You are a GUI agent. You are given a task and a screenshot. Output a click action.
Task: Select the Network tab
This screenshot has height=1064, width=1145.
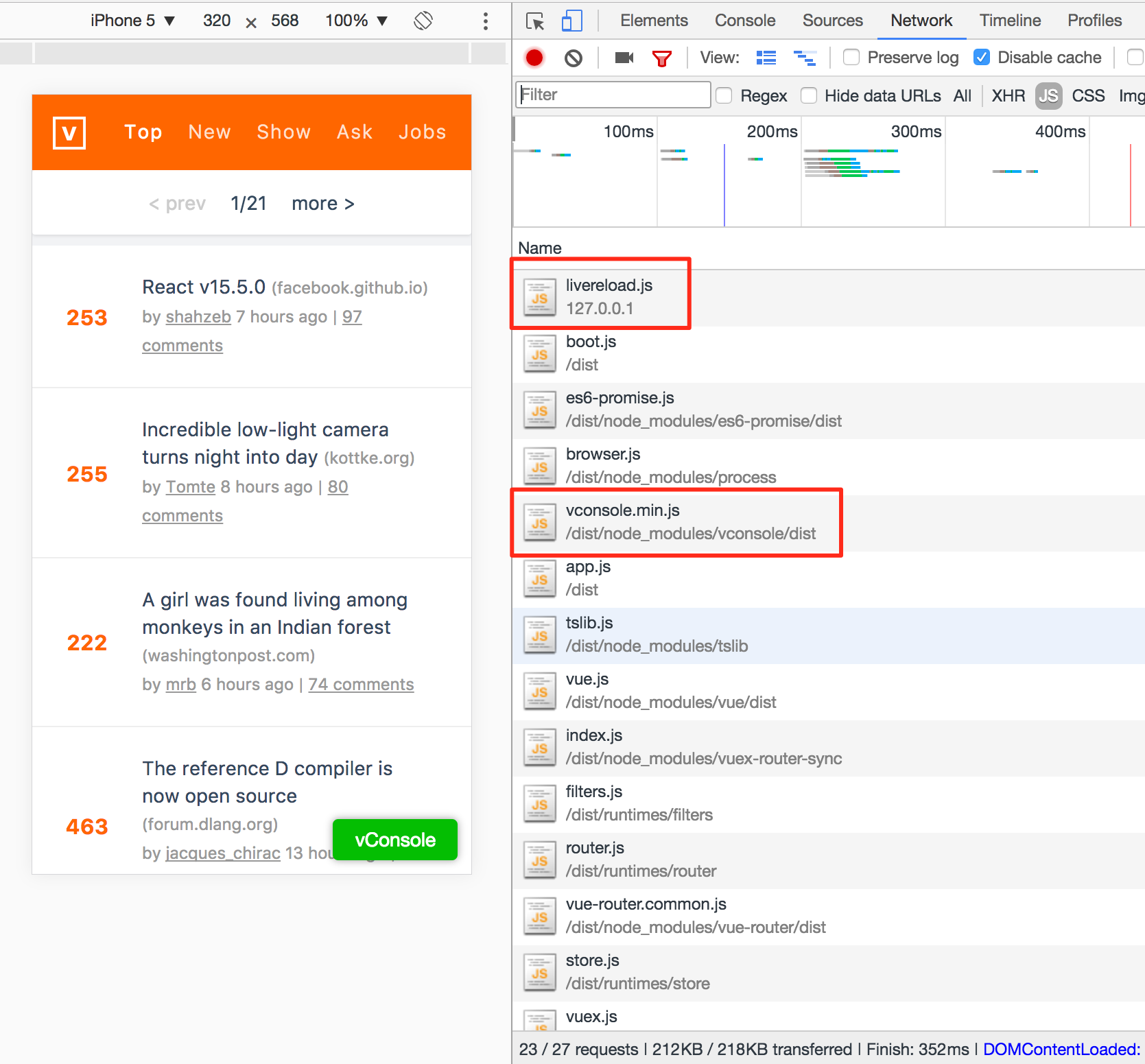point(921,21)
